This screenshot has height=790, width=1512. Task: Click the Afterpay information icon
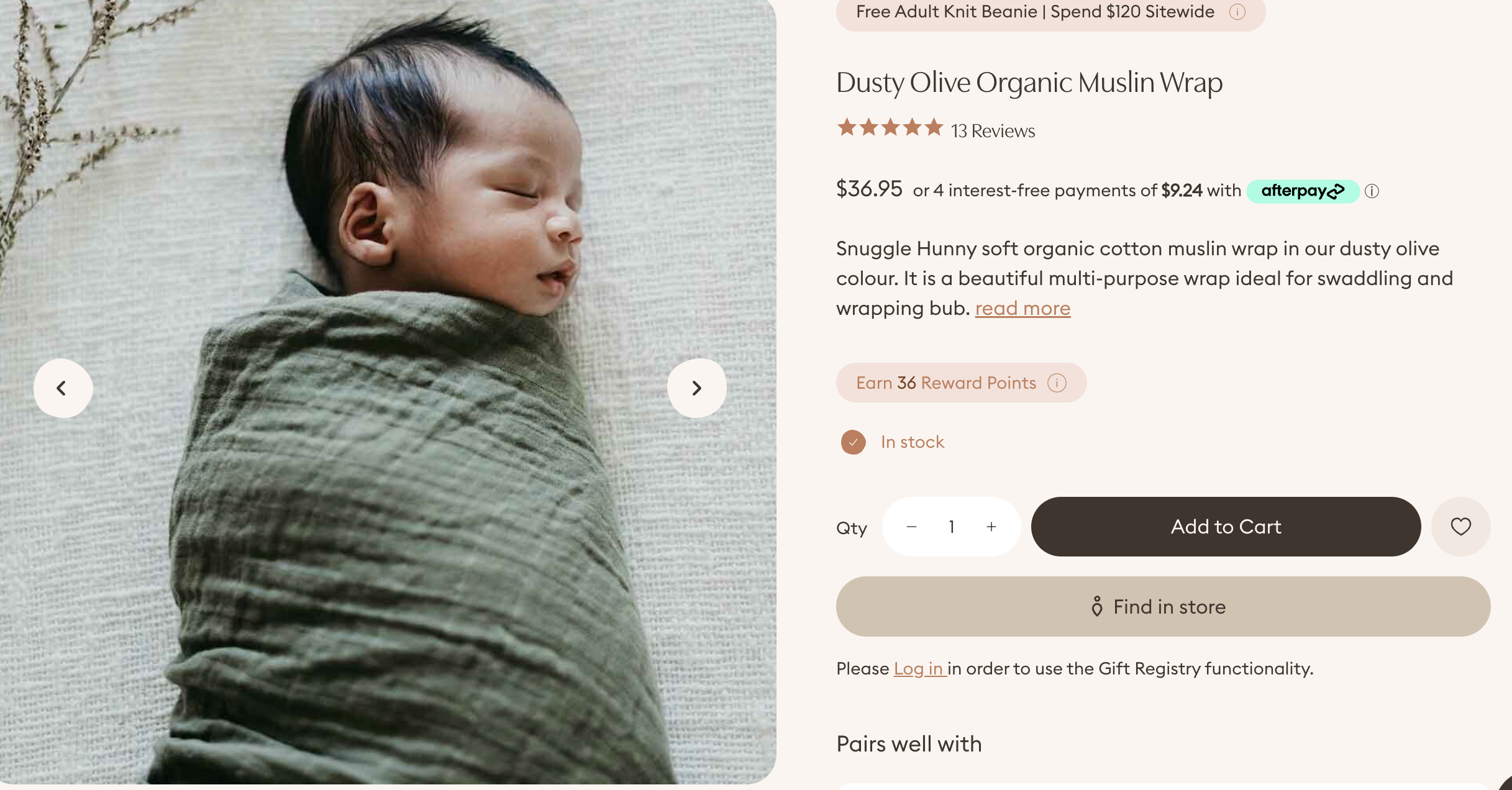(1372, 191)
